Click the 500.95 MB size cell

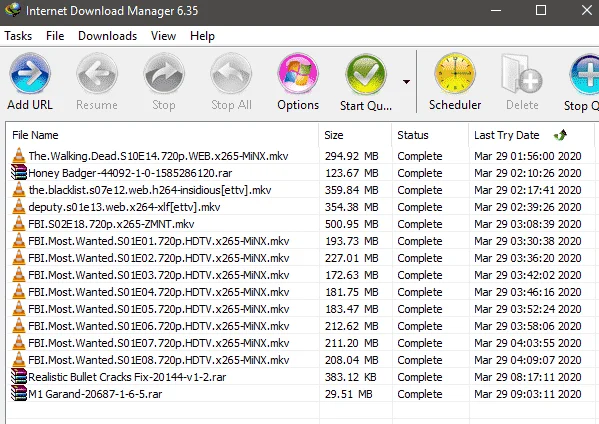pyautogui.click(x=351, y=224)
